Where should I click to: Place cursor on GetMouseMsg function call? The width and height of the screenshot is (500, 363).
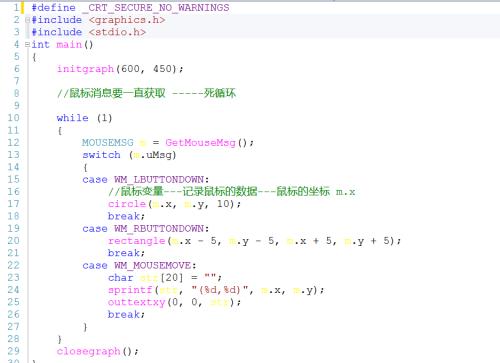coord(200,143)
